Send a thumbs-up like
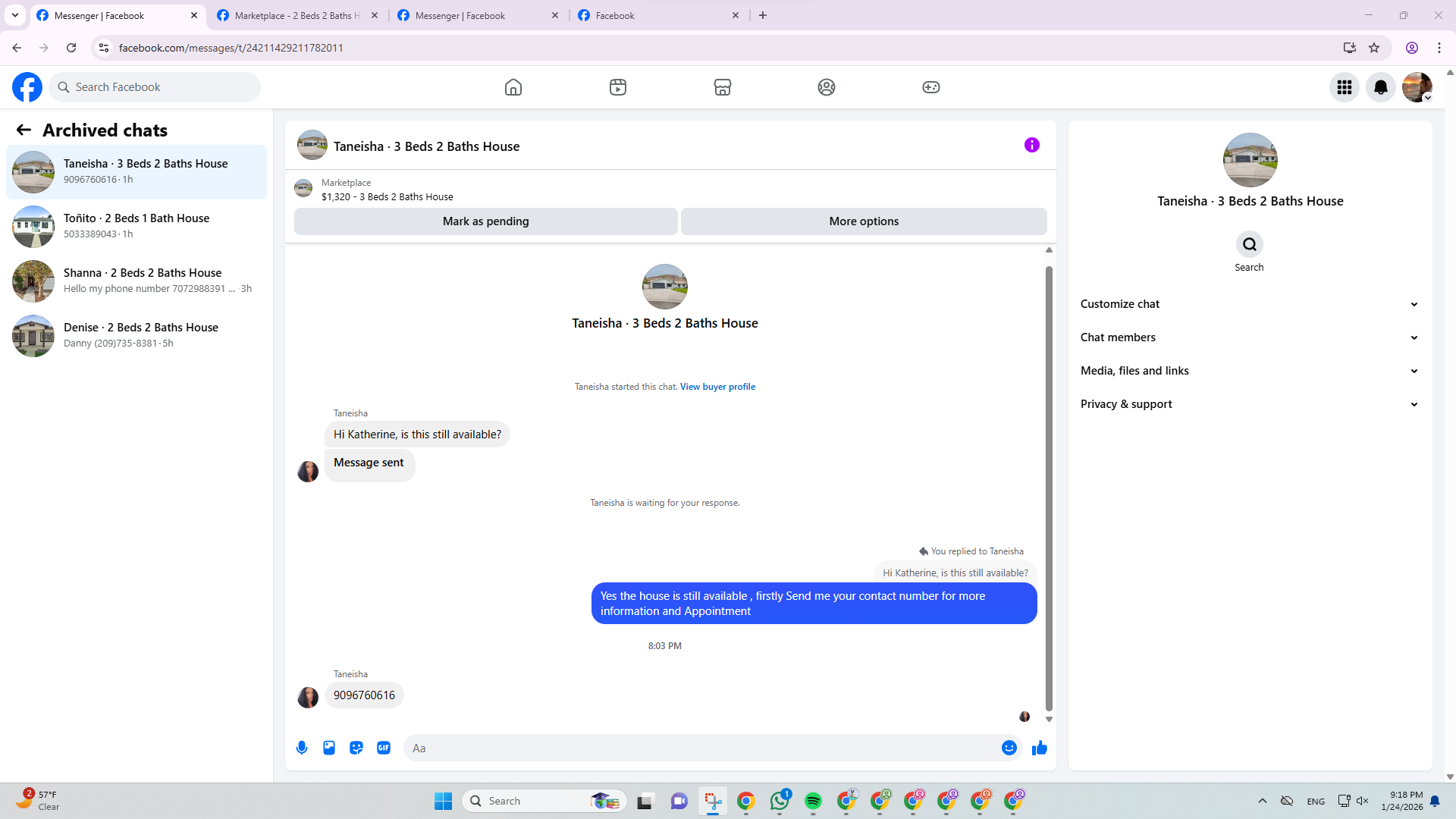 coord(1039,748)
